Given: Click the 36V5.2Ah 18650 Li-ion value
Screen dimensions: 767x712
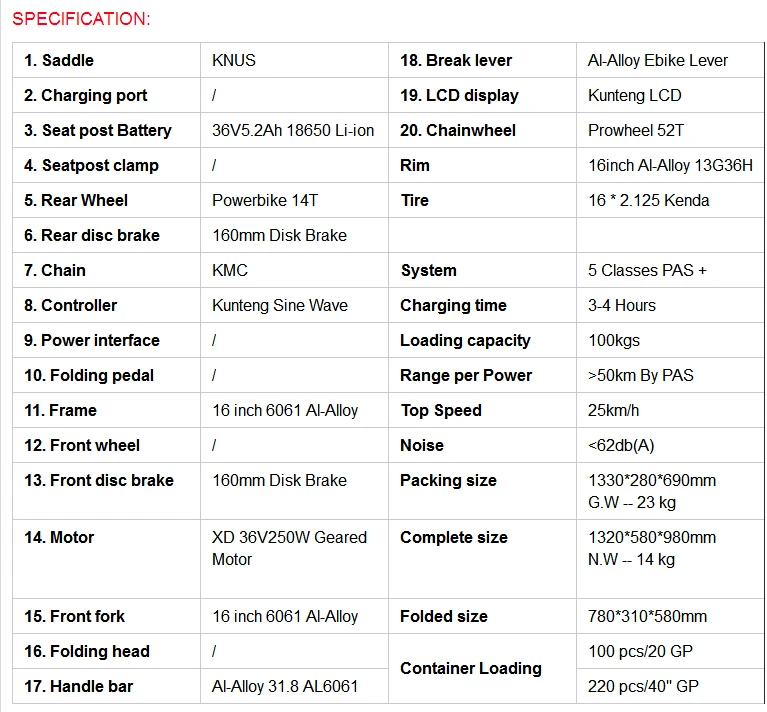Looking at the screenshot, I should click(293, 130).
